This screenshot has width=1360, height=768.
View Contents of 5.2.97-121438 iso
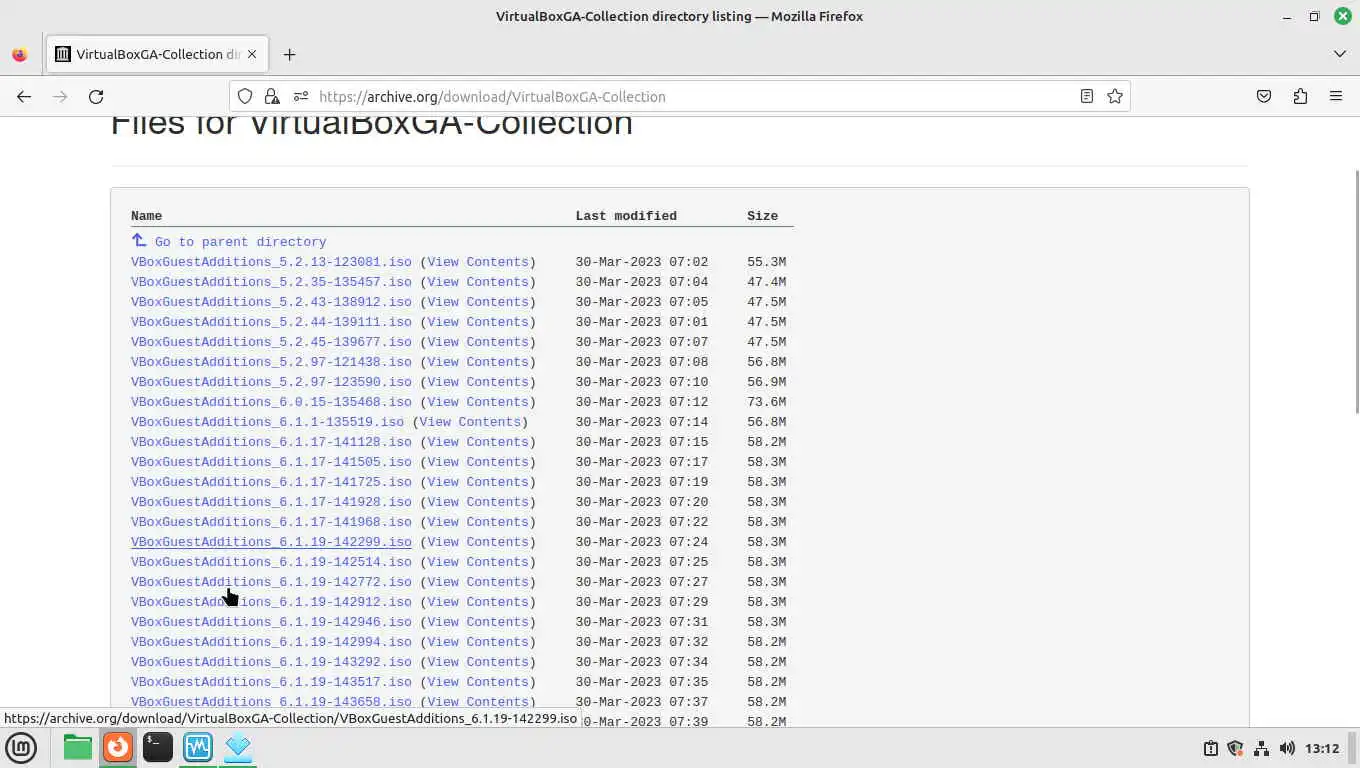pyautogui.click(x=478, y=362)
